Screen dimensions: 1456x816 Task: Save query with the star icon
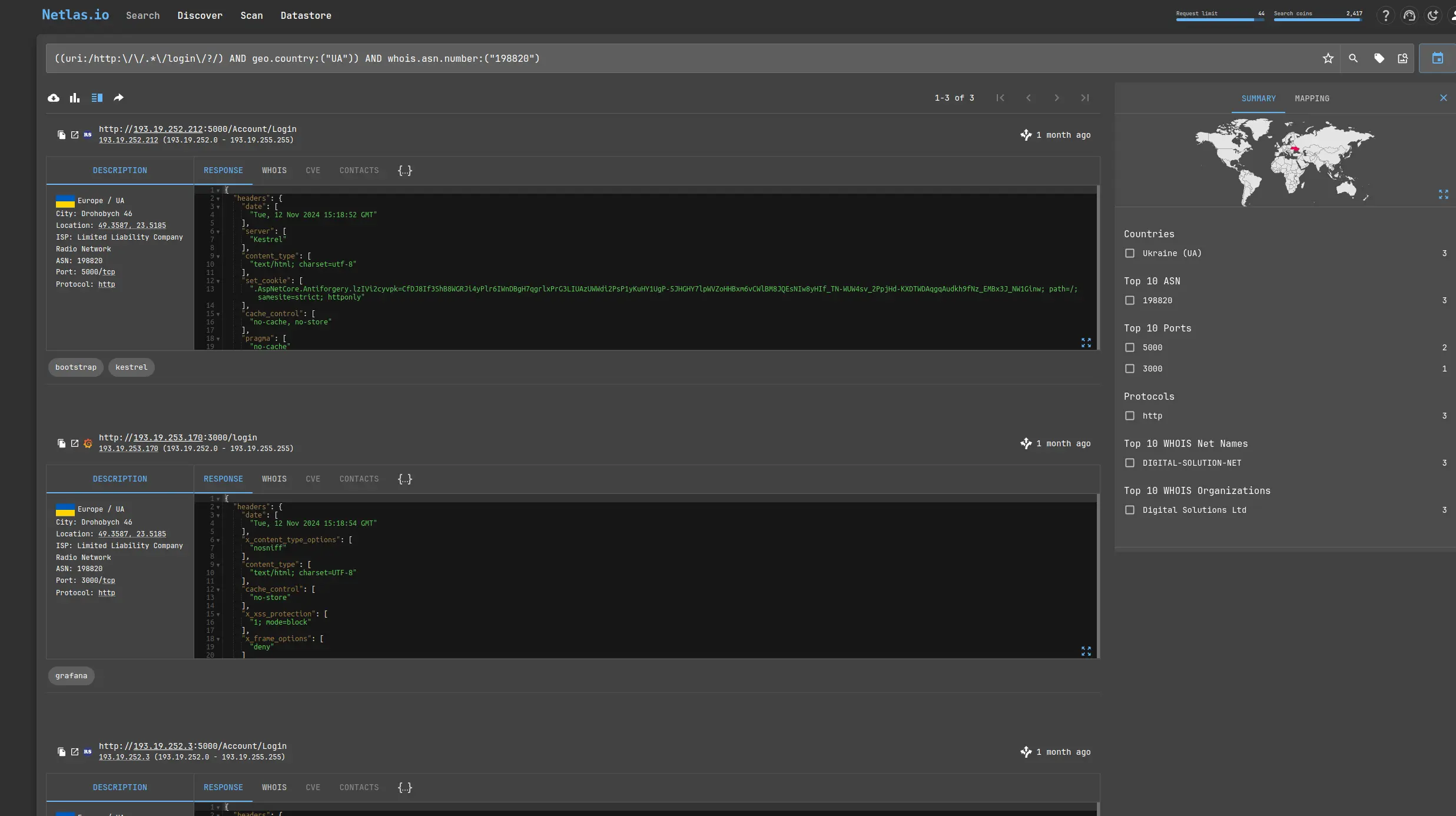coord(1328,58)
